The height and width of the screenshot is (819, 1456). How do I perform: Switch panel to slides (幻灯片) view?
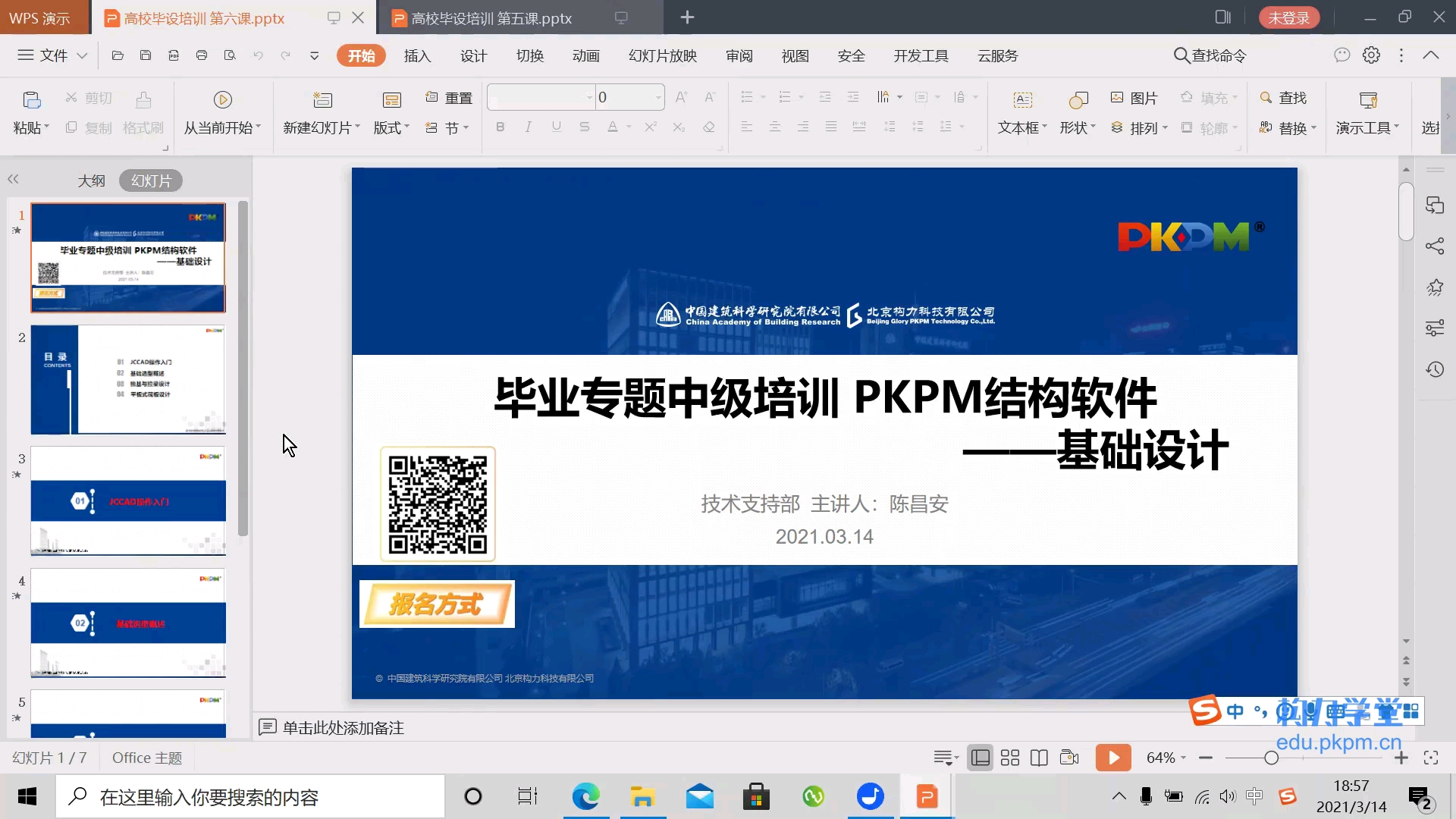pyautogui.click(x=151, y=180)
